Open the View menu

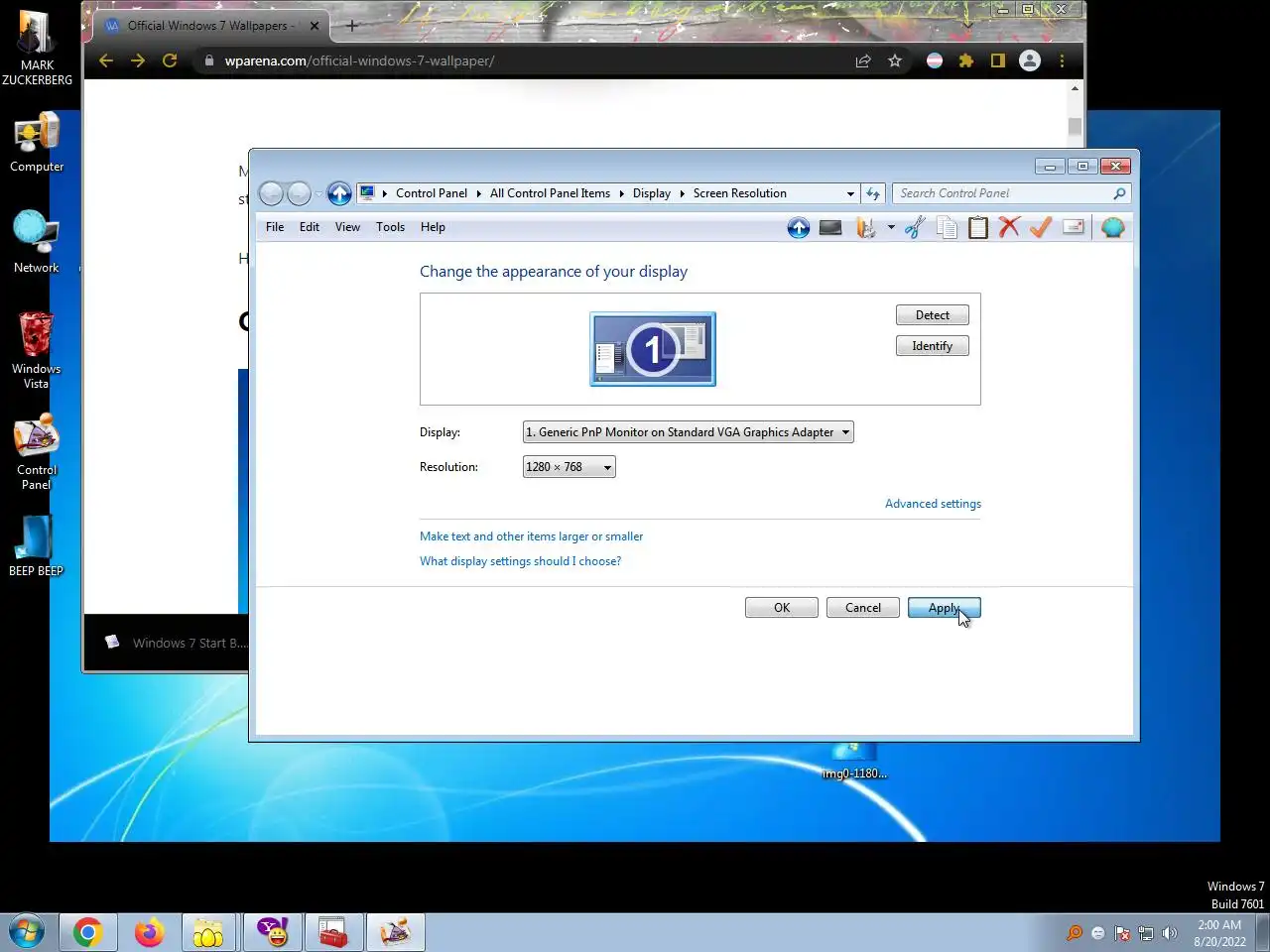tap(347, 227)
